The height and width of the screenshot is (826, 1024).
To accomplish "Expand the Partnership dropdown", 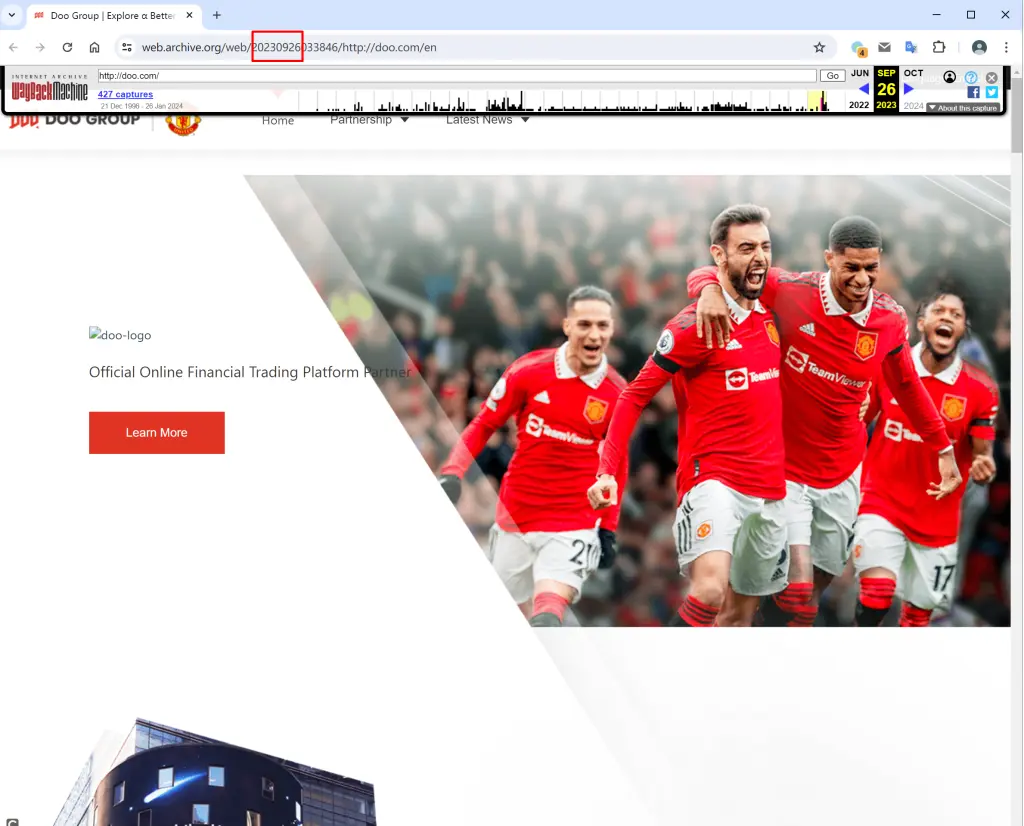I will pos(369,119).
